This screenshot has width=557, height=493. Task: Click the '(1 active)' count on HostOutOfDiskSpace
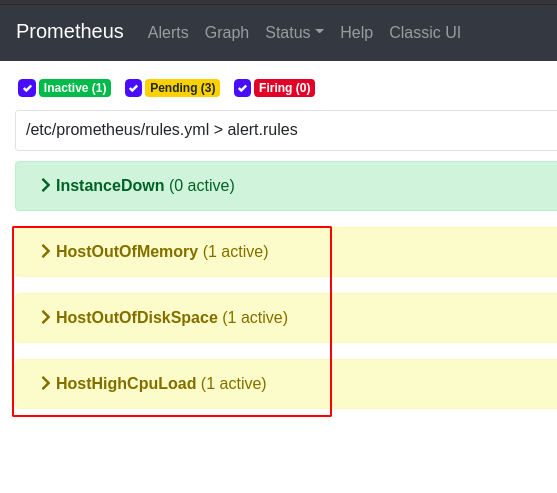pos(255,318)
